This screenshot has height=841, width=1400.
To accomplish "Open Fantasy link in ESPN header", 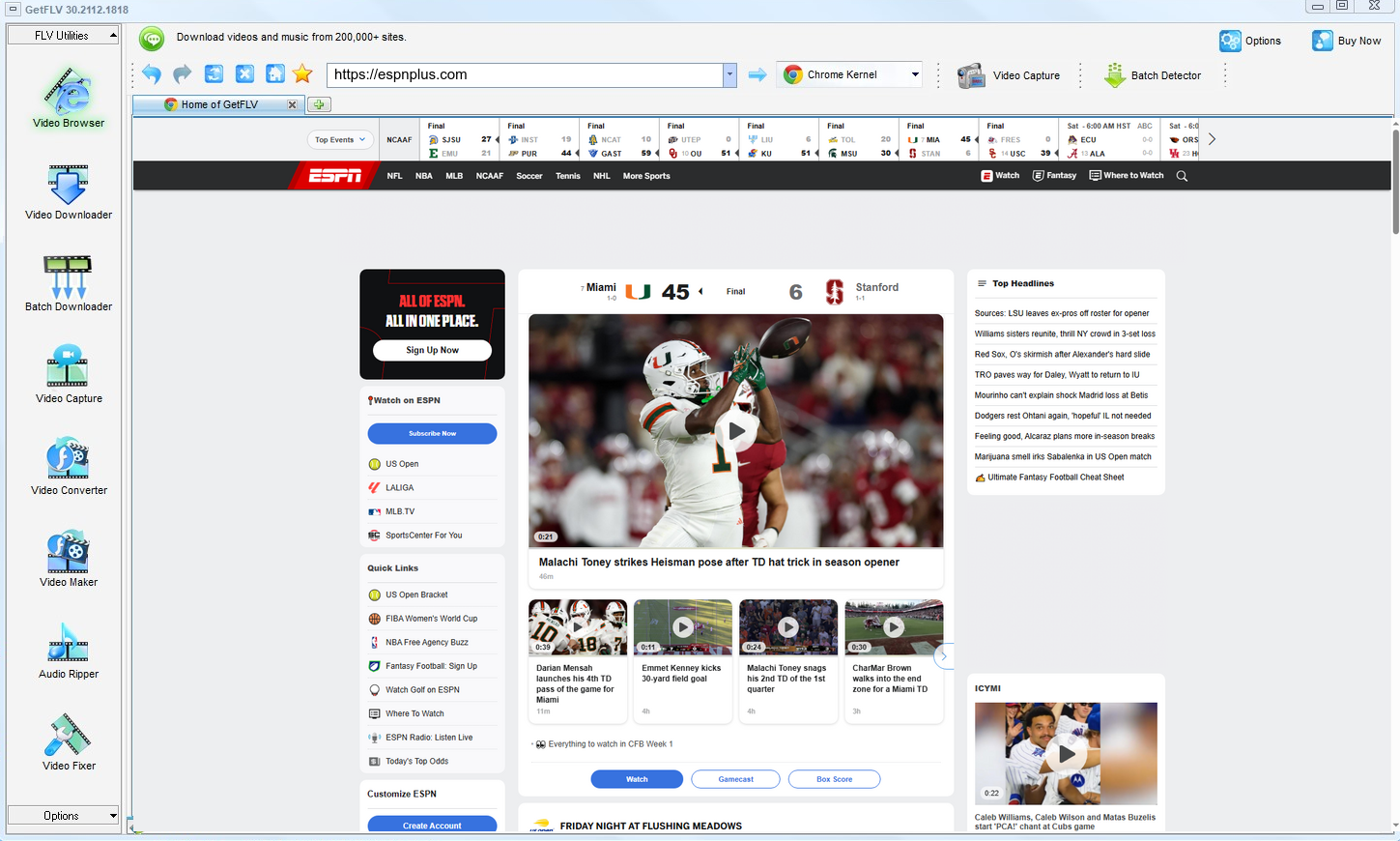I will (1054, 176).
